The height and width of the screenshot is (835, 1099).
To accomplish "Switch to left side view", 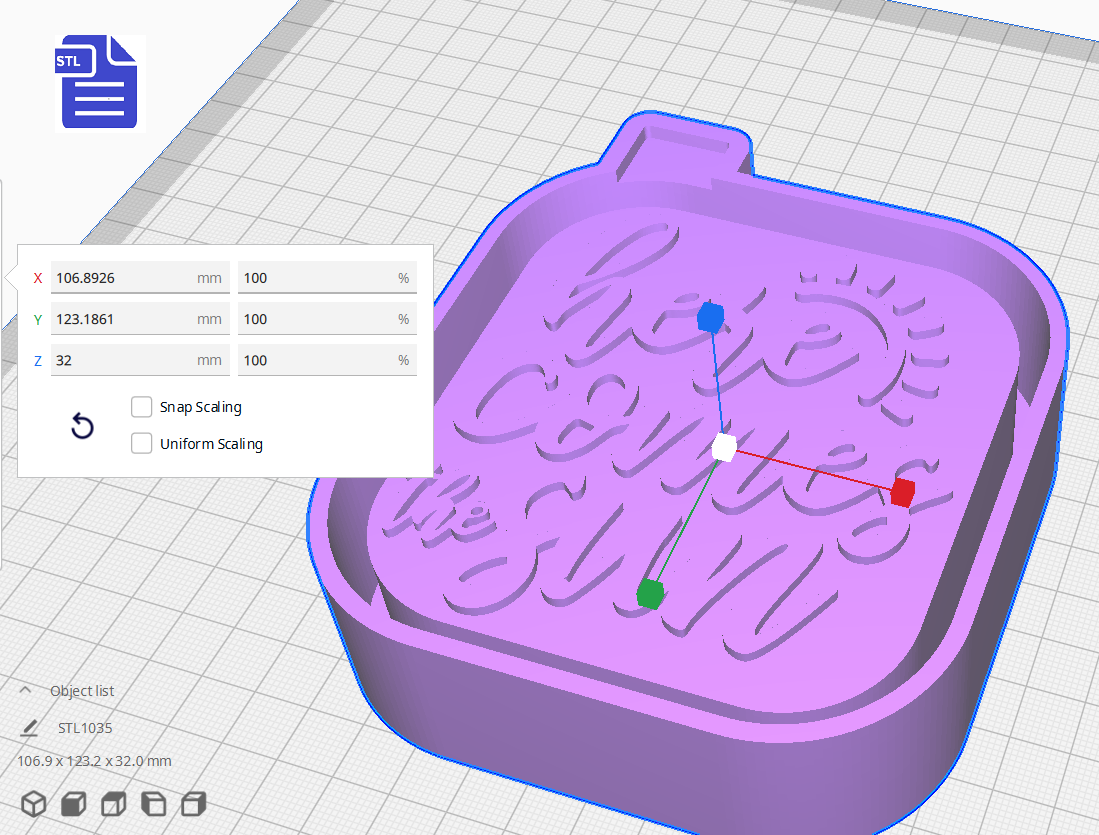I will (153, 802).
